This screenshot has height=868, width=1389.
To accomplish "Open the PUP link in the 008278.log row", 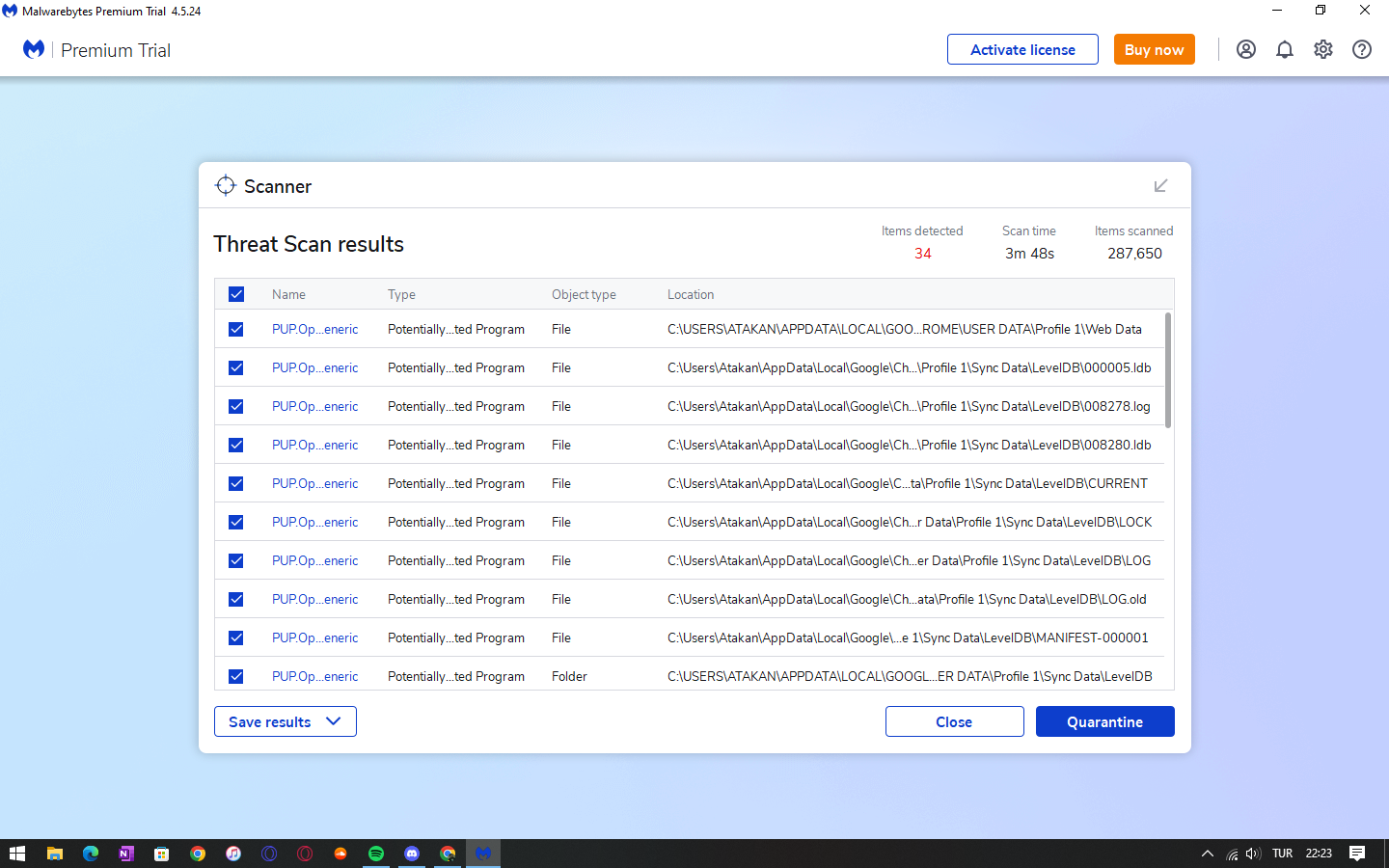I will tap(314, 406).
